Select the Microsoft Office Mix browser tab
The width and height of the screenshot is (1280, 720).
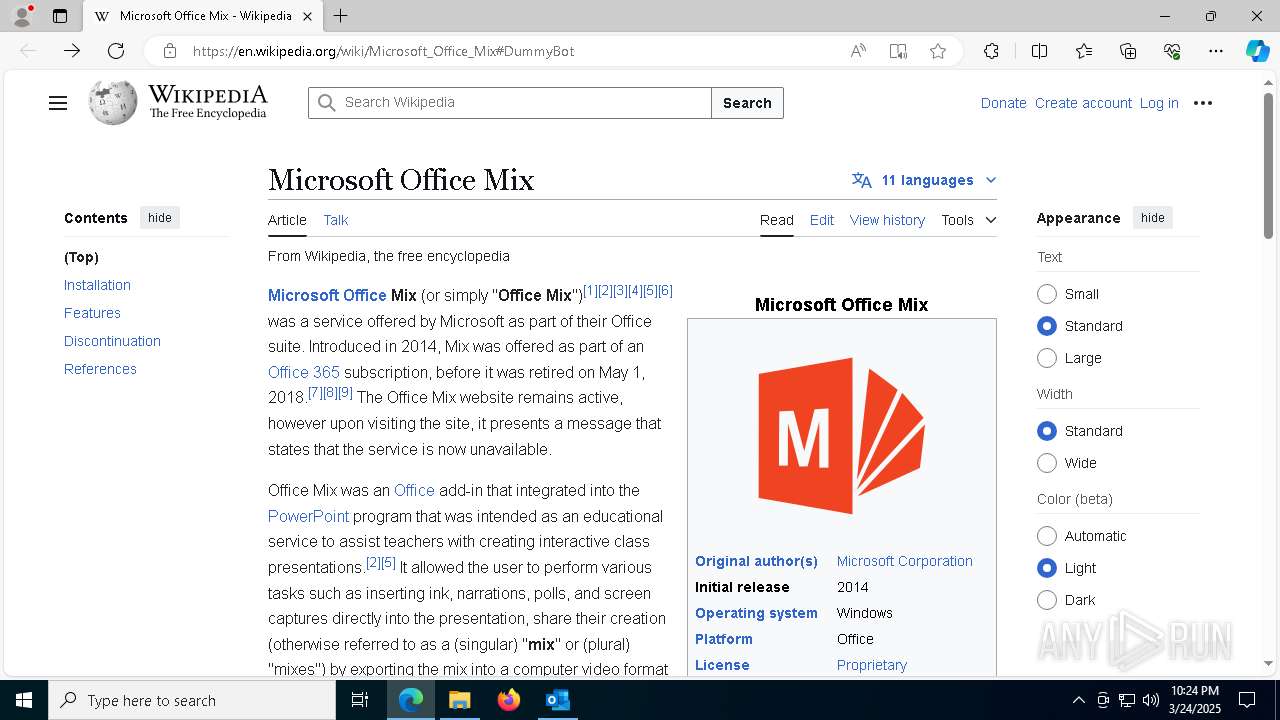(204, 16)
